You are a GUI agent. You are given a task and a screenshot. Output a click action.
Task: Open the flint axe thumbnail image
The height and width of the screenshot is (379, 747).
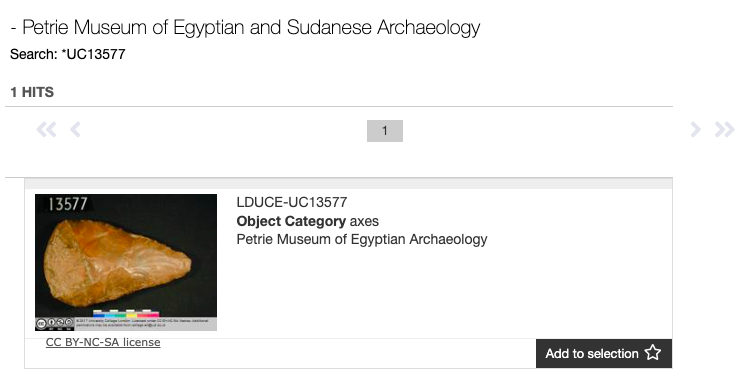126,262
